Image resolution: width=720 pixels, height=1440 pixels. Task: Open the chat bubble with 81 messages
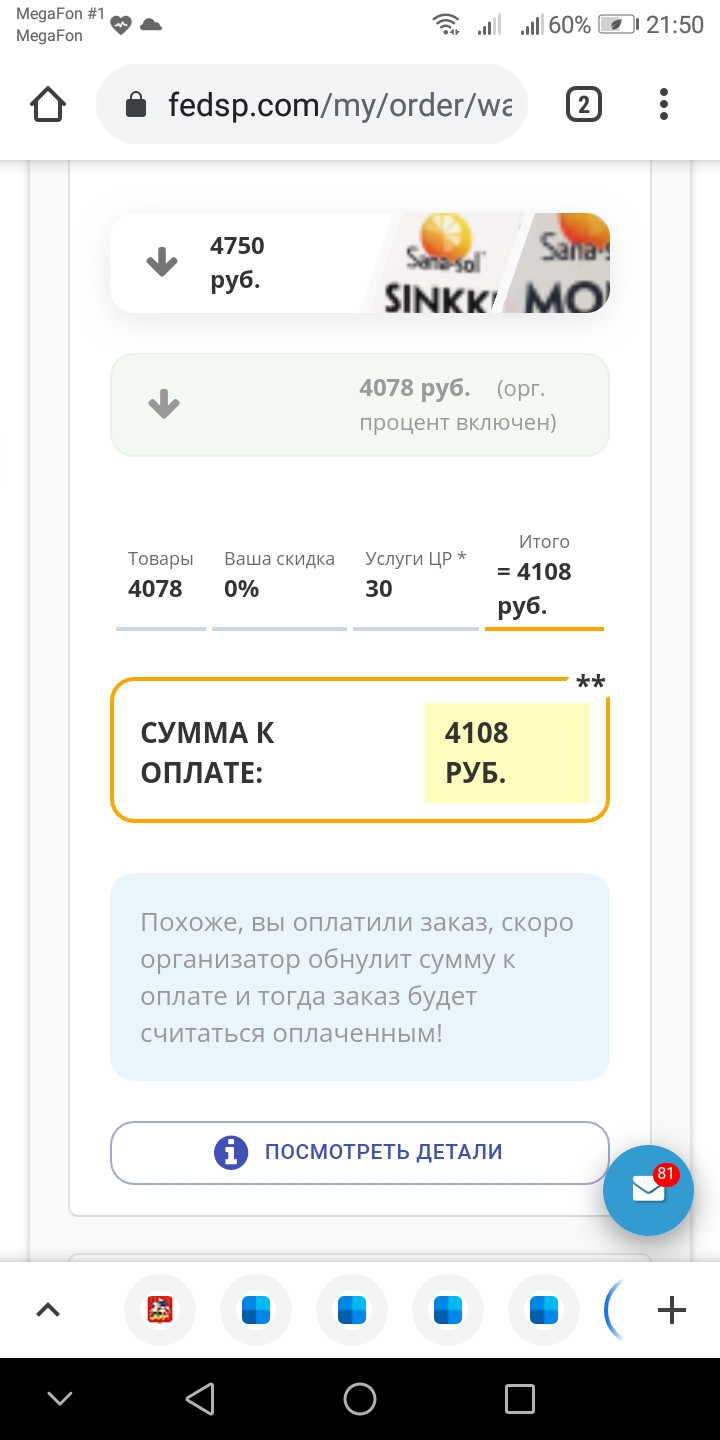pos(648,1190)
